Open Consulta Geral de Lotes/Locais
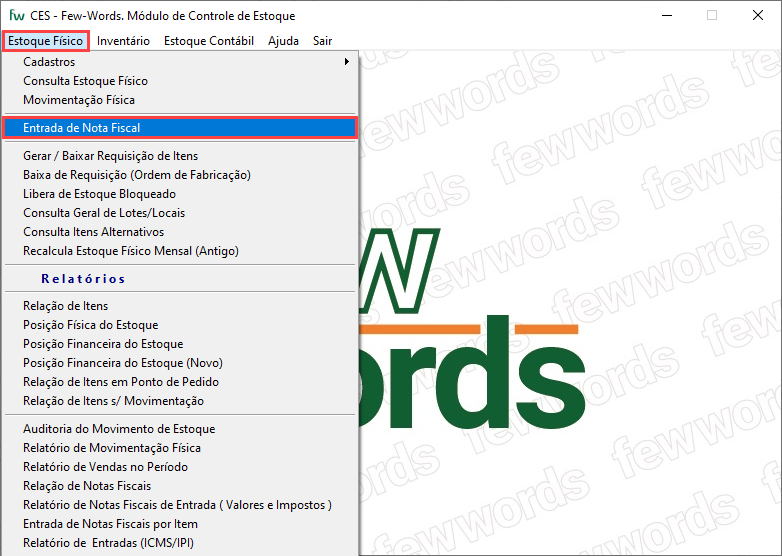This screenshot has height=556, width=782. point(180,213)
